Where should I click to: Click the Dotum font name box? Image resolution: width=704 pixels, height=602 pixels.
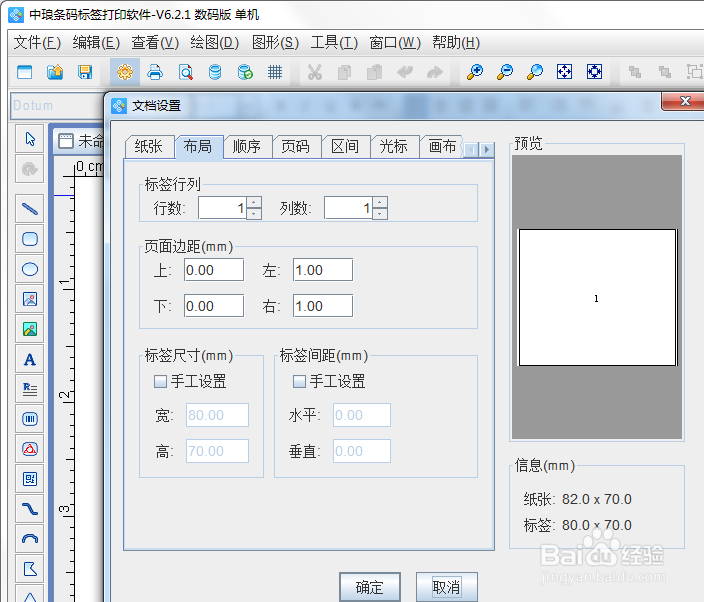pyautogui.click(x=57, y=105)
